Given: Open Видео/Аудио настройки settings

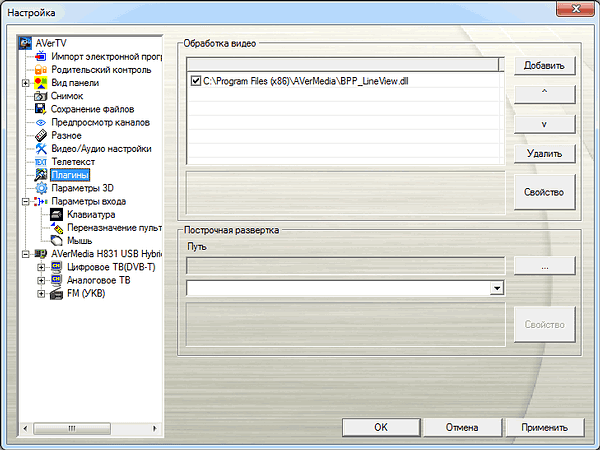Looking at the screenshot, I should (x=101, y=148).
